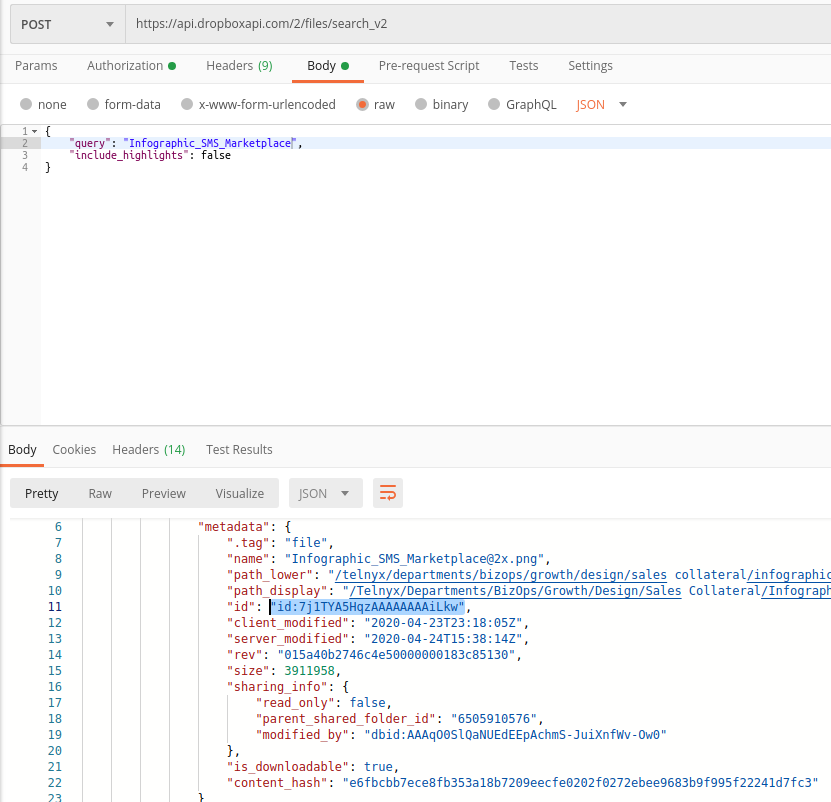Open the Pre-request Script tab
831x802 pixels.
(x=429, y=66)
